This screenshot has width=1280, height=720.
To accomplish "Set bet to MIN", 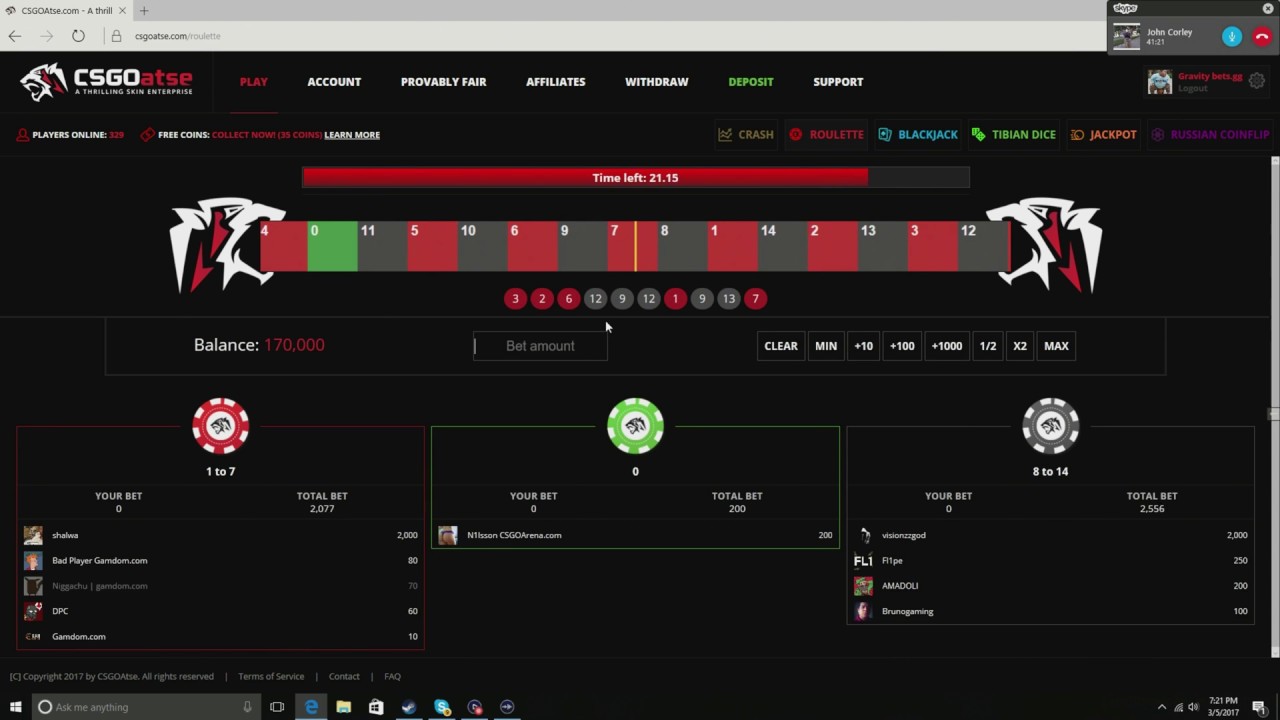I will coord(826,346).
